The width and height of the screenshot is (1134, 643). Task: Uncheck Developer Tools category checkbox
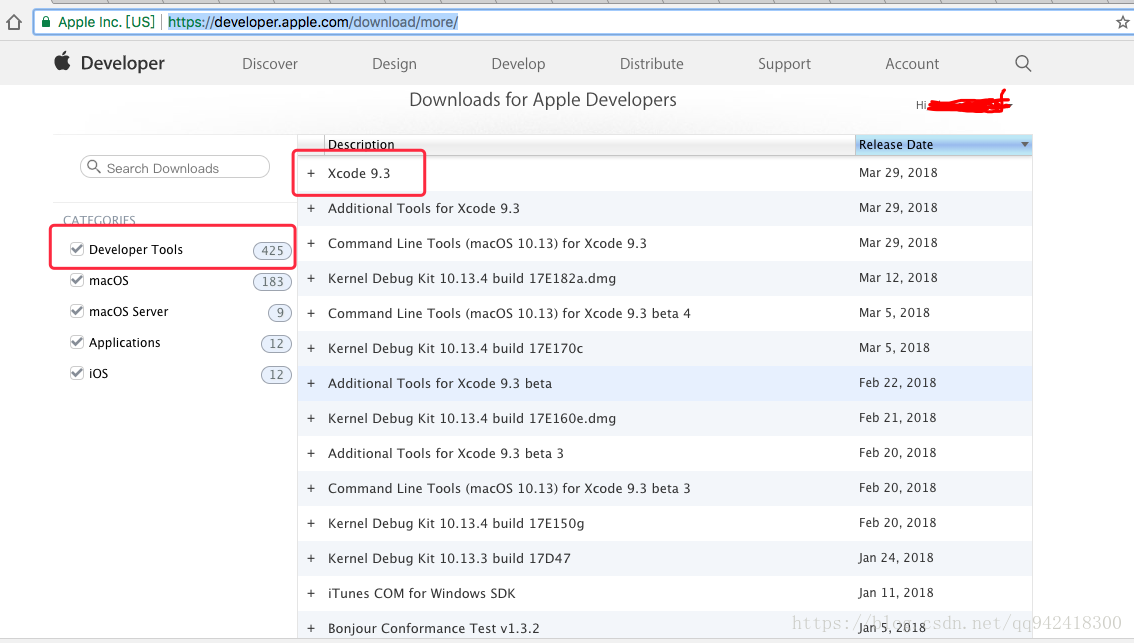77,249
